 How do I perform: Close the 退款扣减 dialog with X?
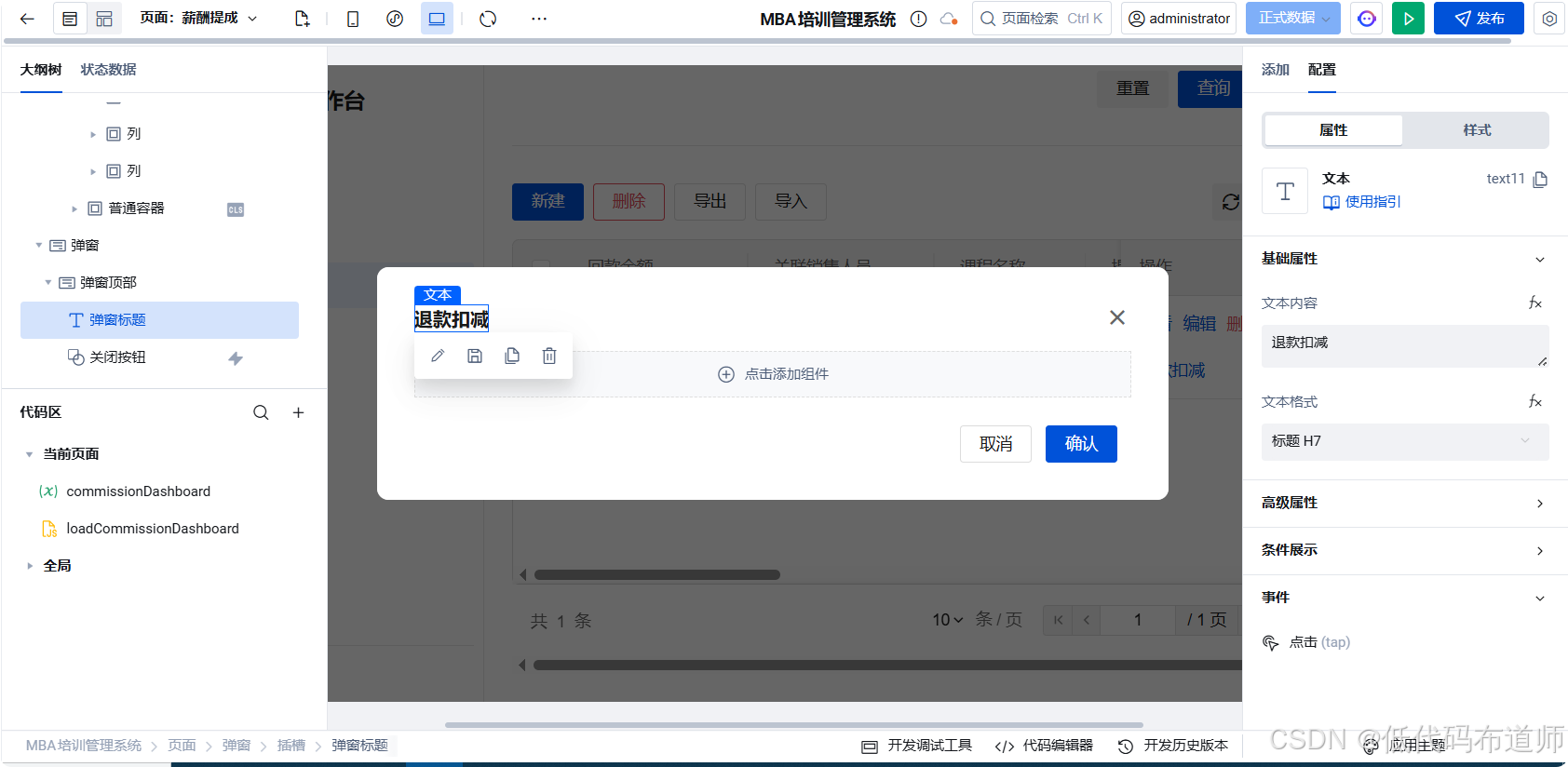pyautogui.click(x=1117, y=317)
